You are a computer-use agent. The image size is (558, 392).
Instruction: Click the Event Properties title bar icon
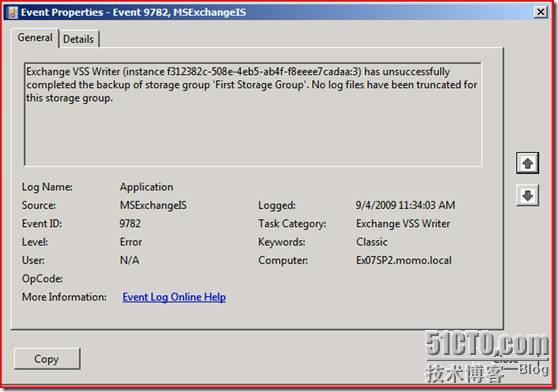(x=13, y=12)
